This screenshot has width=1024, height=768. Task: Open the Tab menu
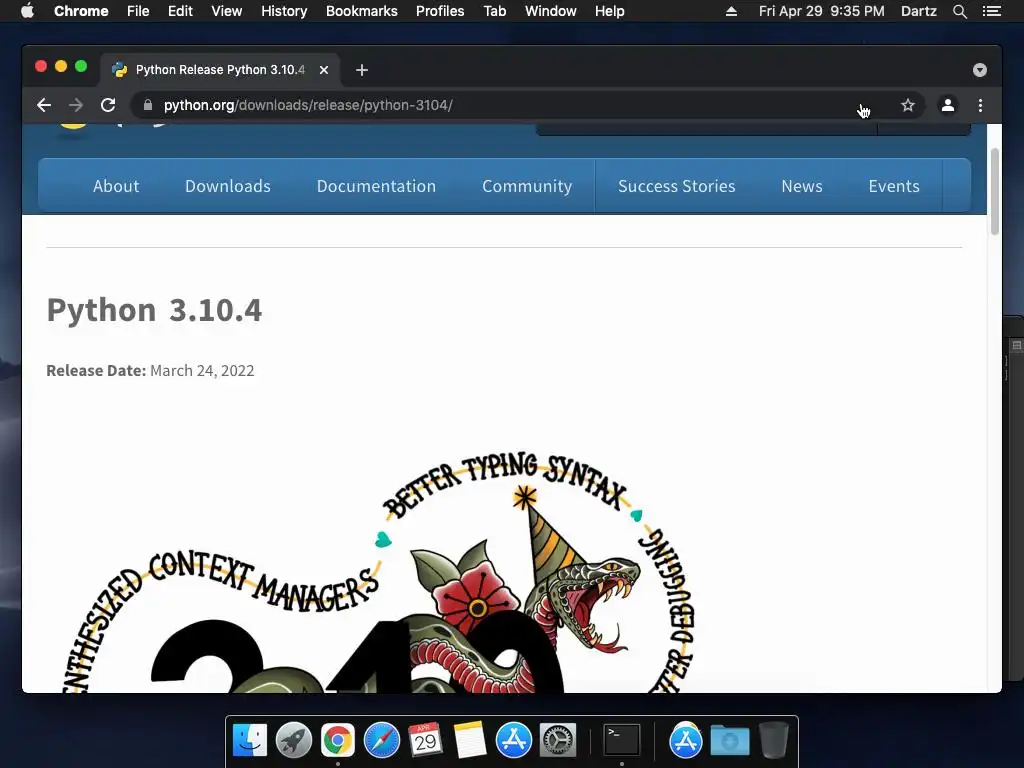click(x=495, y=11)
